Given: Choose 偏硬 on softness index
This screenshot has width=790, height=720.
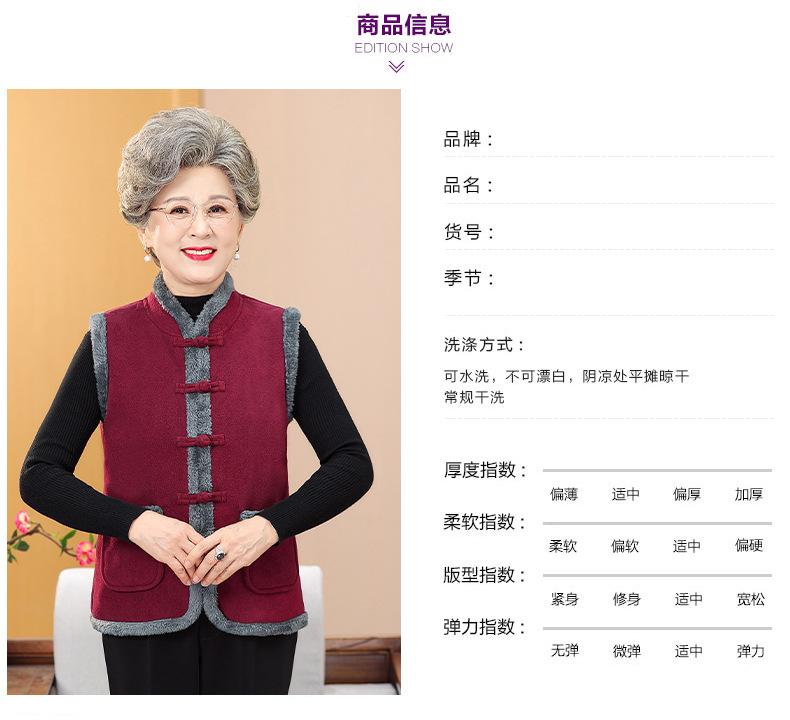Looking at the screenshot, I should 749,545.
